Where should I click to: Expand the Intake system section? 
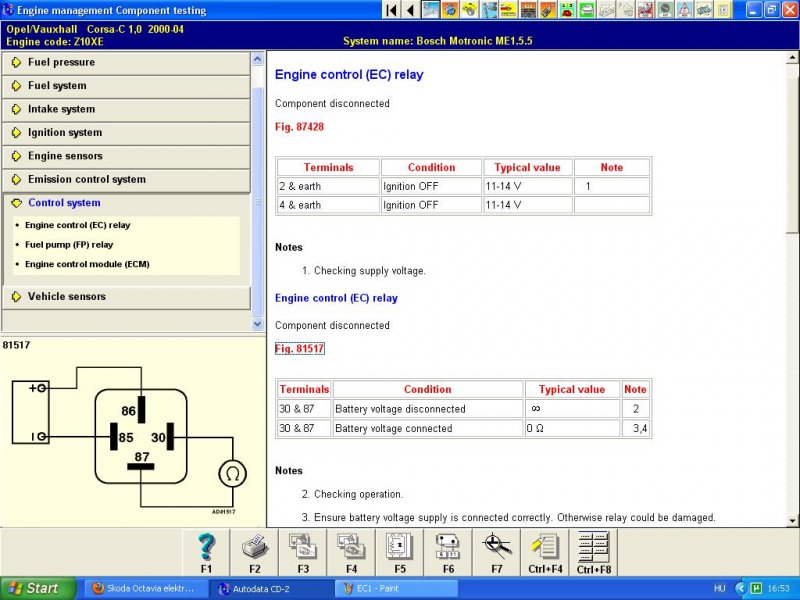point(126,109)
